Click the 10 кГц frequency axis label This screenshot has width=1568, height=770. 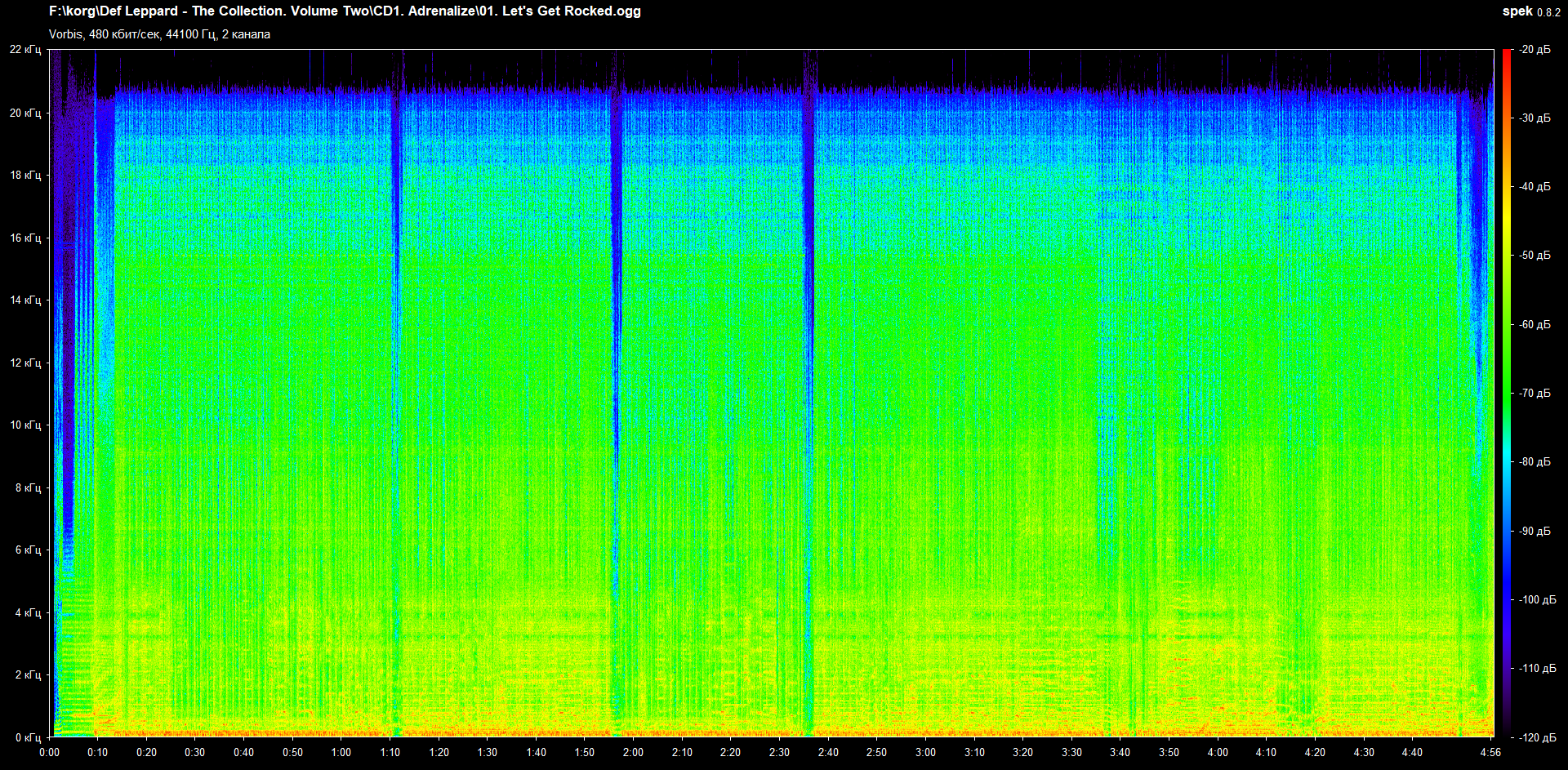(x=25, y=425)
